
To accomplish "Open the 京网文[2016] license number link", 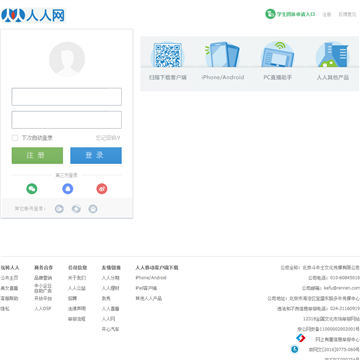I will click(x=334, y=350).
